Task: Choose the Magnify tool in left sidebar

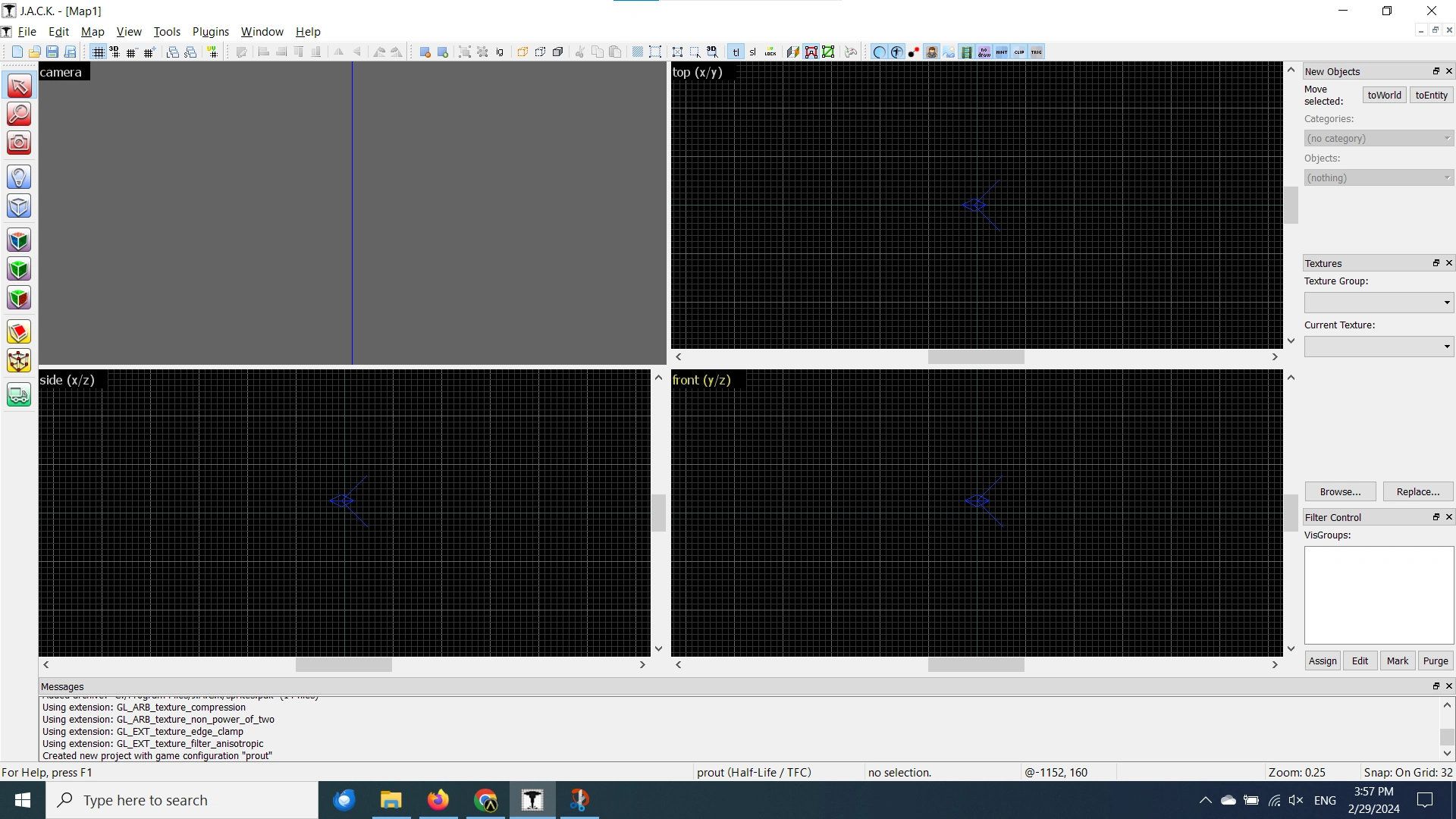Action: coord(19,114)
